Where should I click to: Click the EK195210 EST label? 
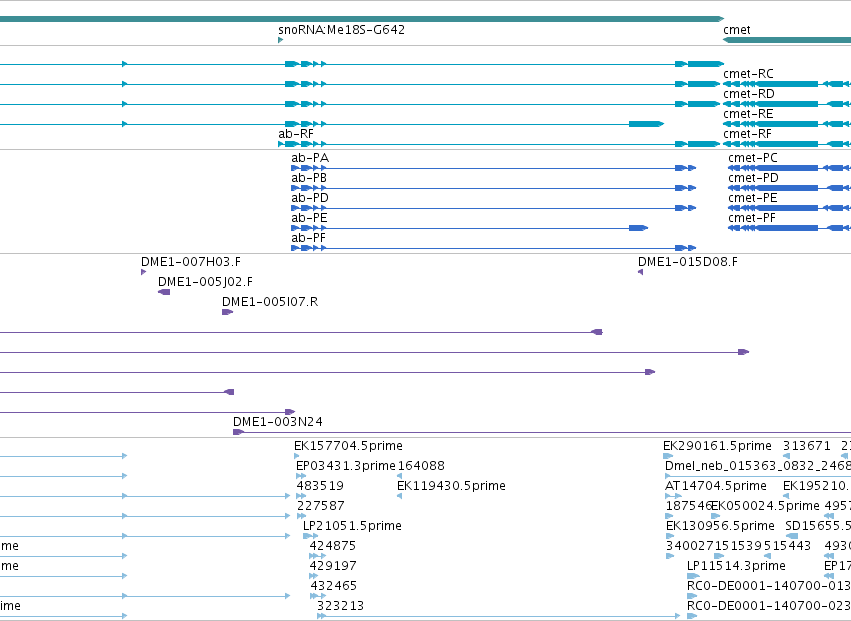coord(816,486)
